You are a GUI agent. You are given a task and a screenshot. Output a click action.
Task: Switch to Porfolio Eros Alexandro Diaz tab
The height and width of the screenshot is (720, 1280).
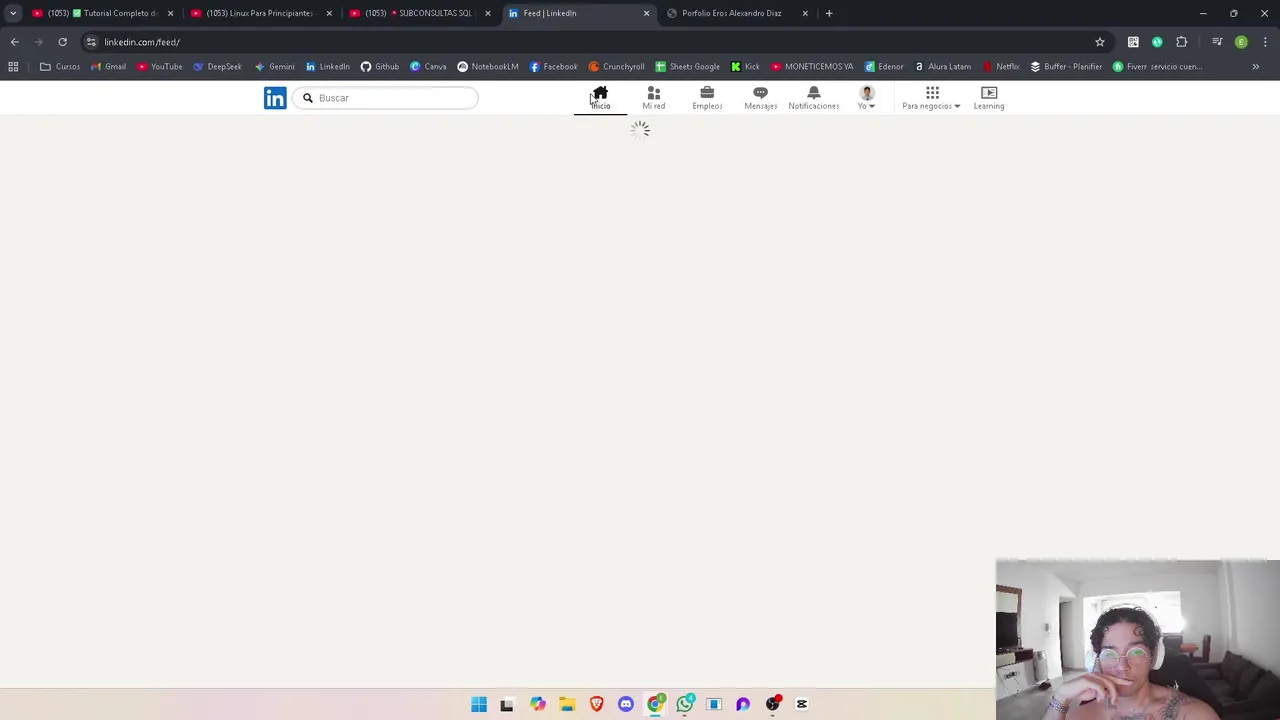pos(739,13)
